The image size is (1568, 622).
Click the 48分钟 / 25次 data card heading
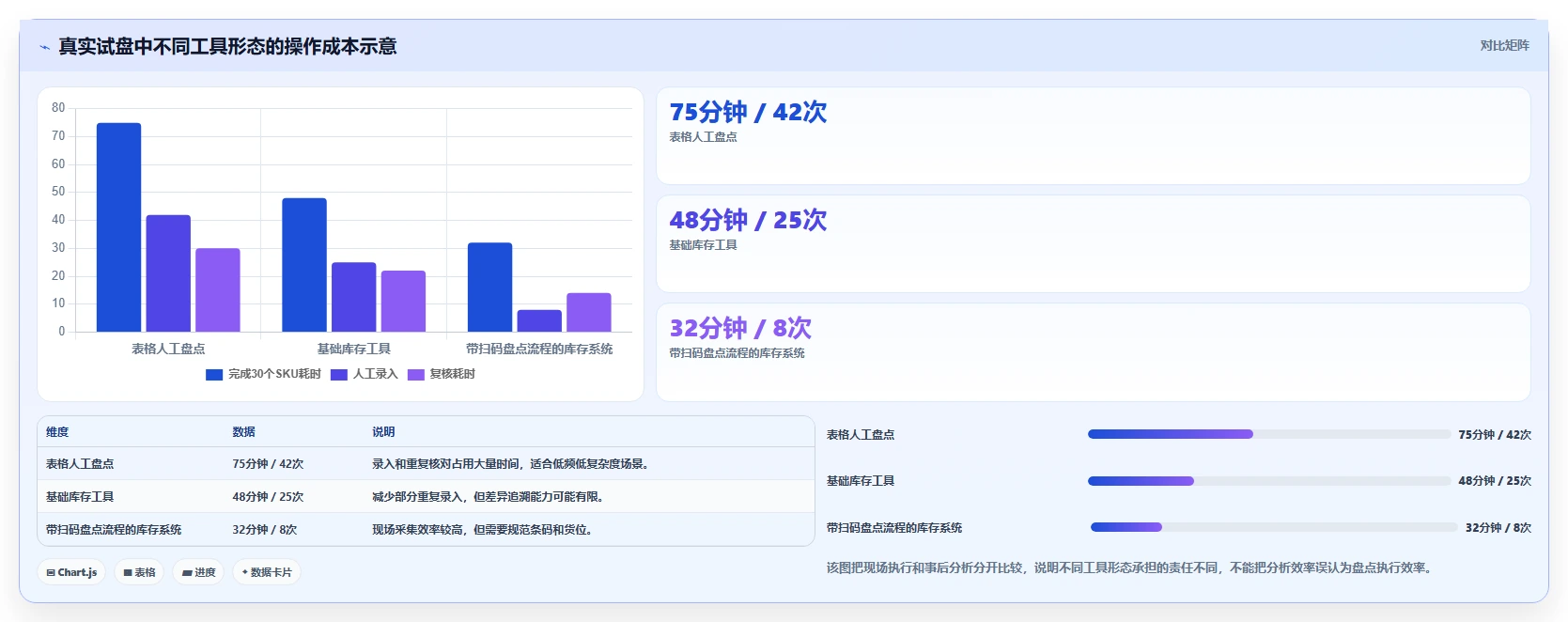748,220
